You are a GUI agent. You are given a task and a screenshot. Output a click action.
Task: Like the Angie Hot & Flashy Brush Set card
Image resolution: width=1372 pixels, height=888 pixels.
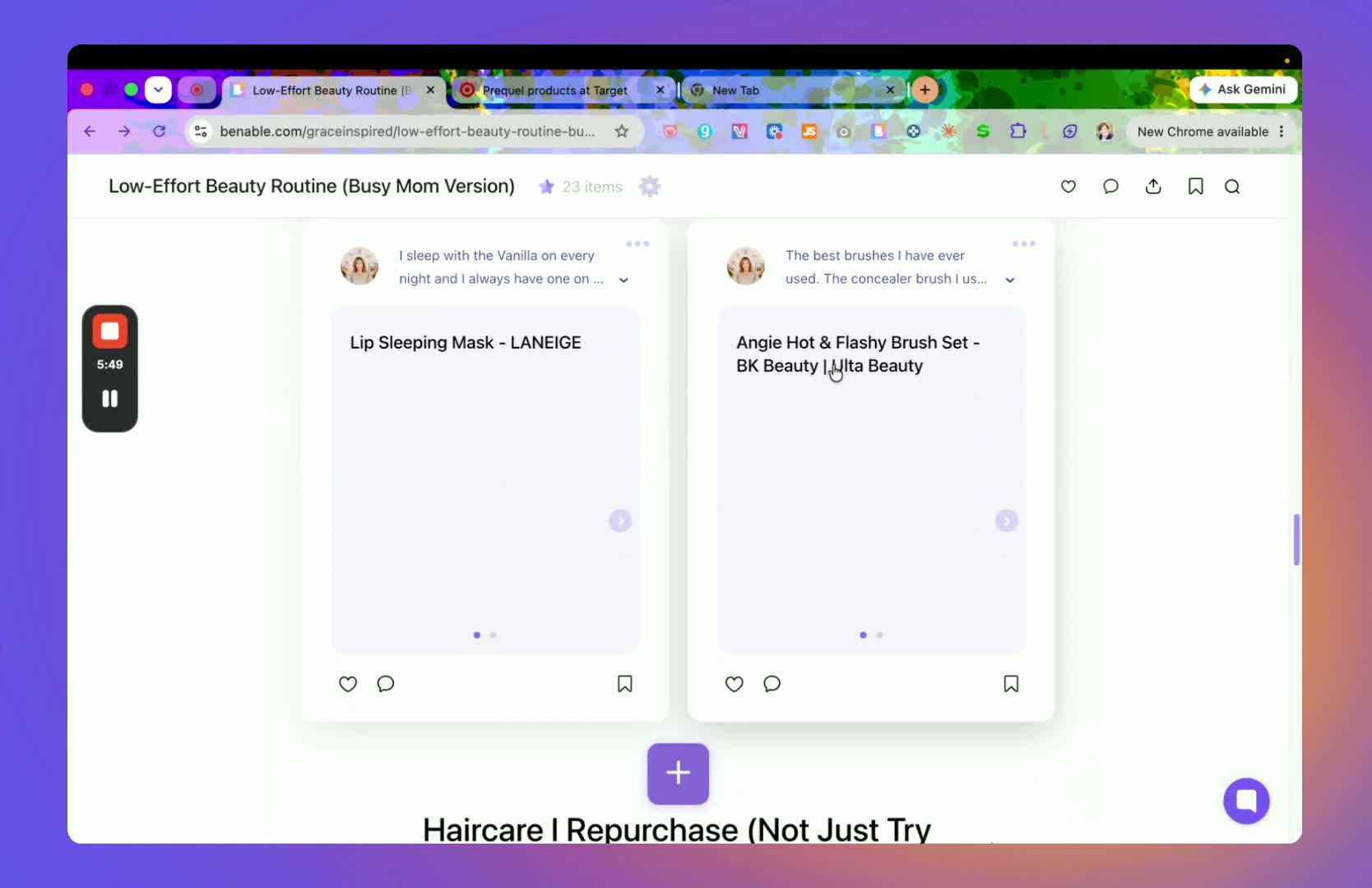click(x=735, y=684)
